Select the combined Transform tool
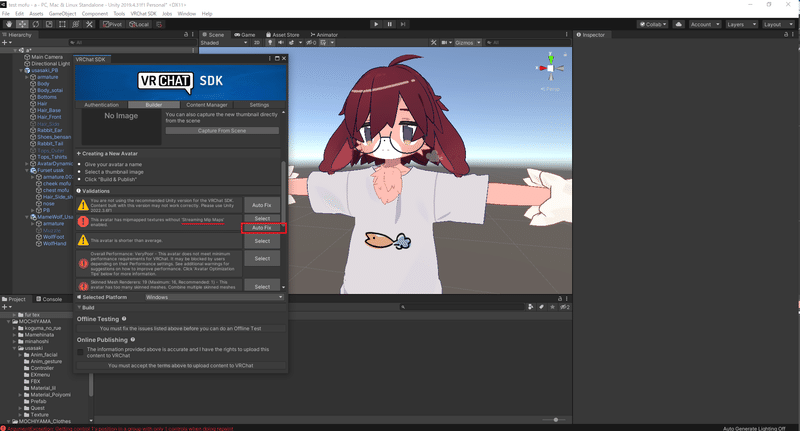The height and width of the screenshot is (431, 800). point(76,24)
